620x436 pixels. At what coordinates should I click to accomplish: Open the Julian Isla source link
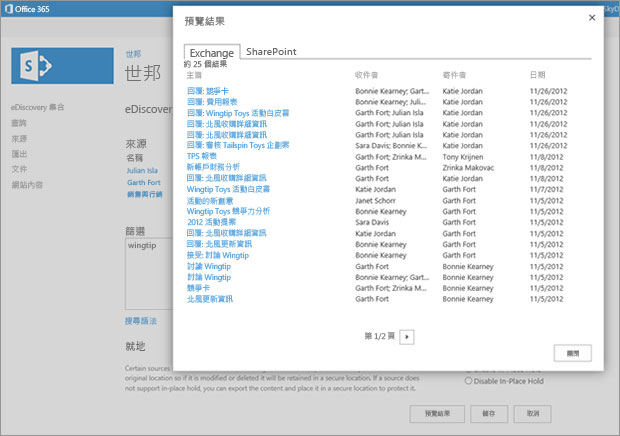142,170
